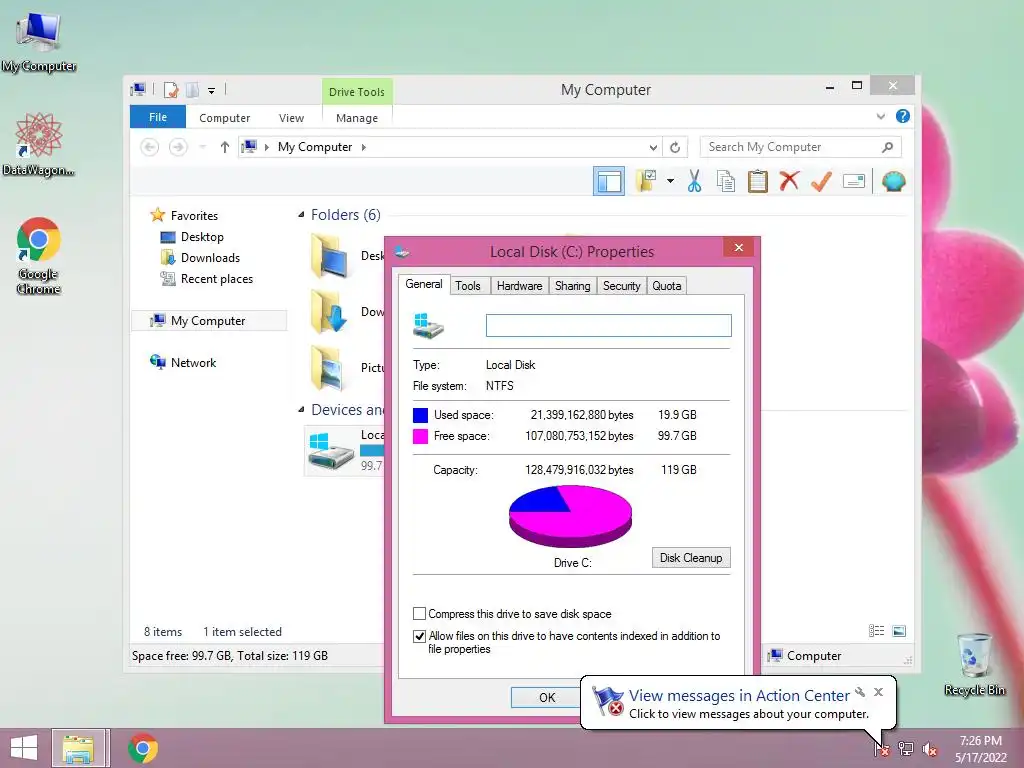Switch to Hardware tab in Properties dialog
Image resolution: width=1024 pixels, height=768 pixels.
[519, 286]
